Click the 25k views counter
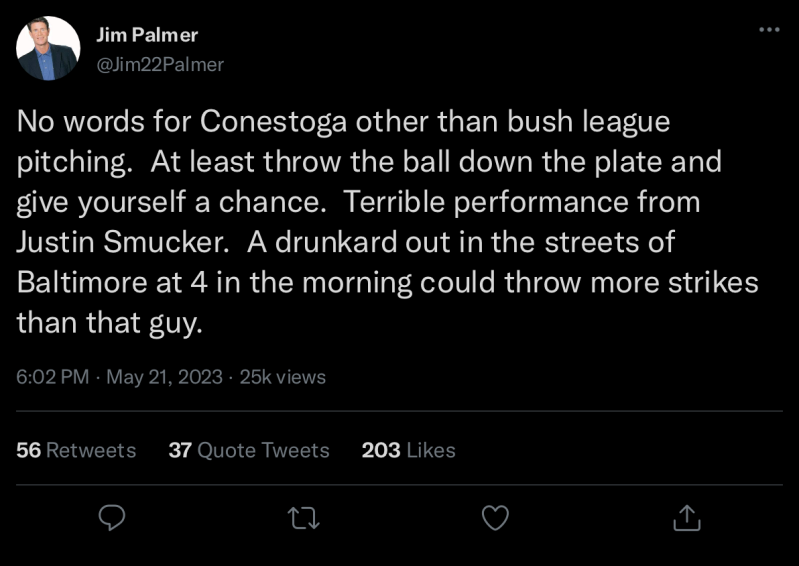799x566 pixels. [283, 377]
